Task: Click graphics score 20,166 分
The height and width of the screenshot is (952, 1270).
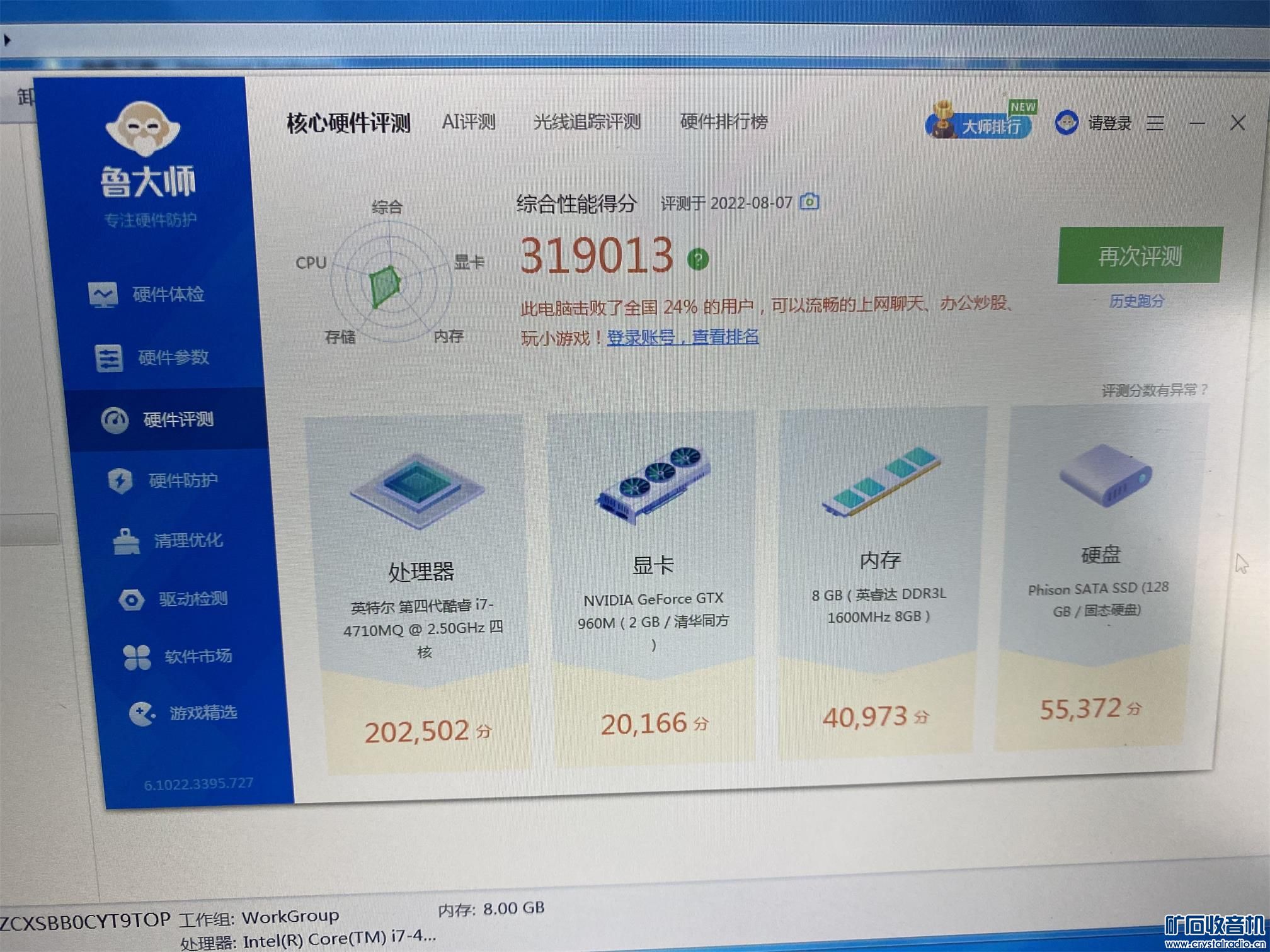Action: click(x=655, y=723)
